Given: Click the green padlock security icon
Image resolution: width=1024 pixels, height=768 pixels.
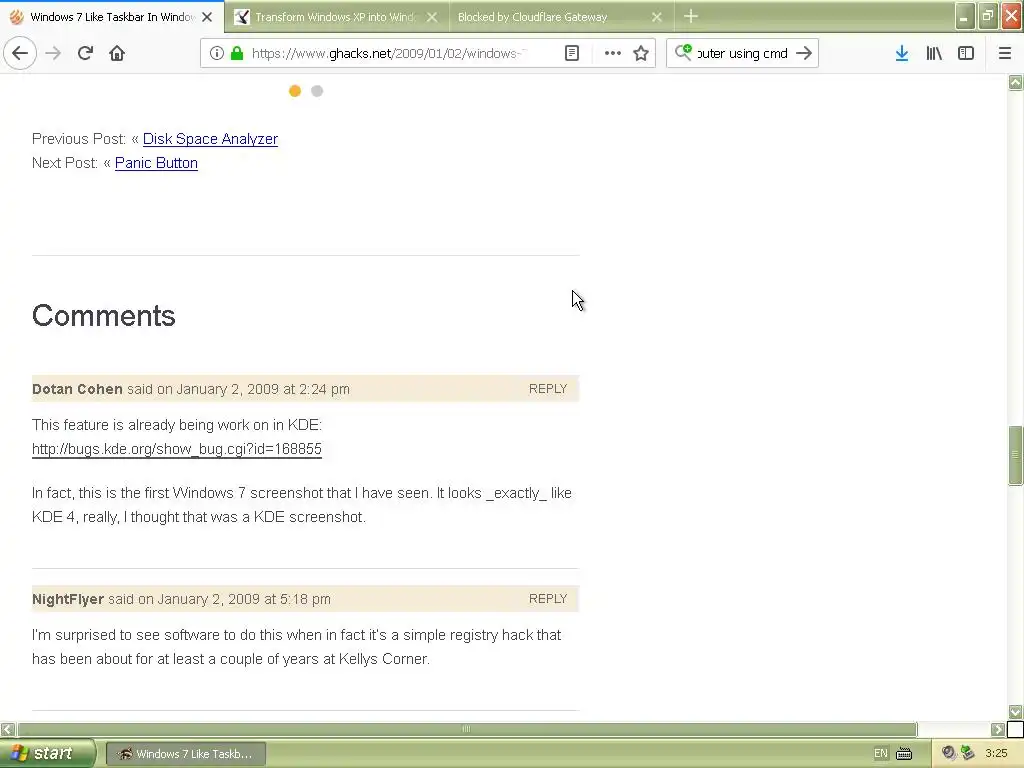Looking at the screenshot, I should click(x=237, y=54).
